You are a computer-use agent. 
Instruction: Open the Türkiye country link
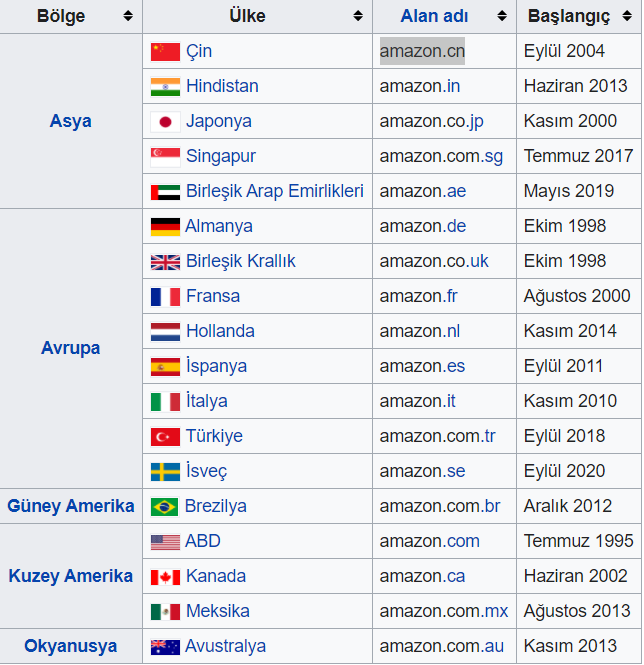[x=214, y=436]
